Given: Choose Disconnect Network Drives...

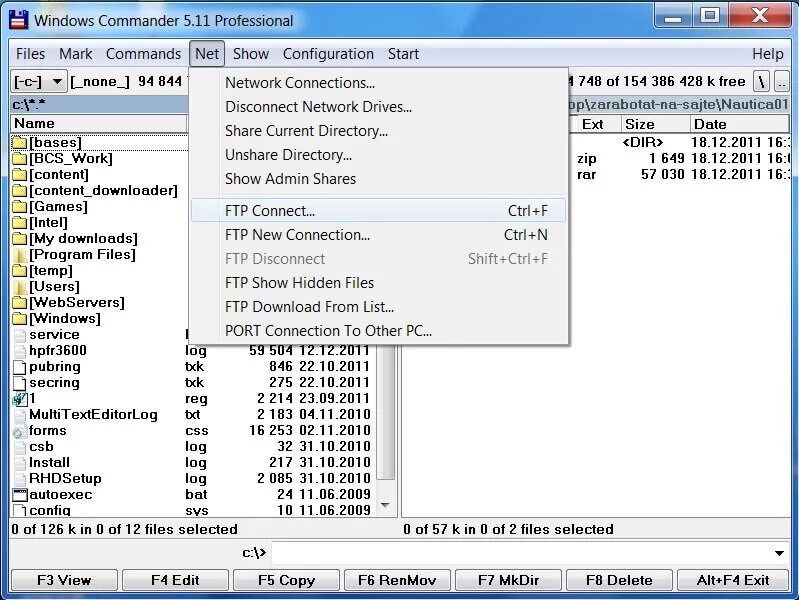Looking at the screenshot, I should coord(379,107).
